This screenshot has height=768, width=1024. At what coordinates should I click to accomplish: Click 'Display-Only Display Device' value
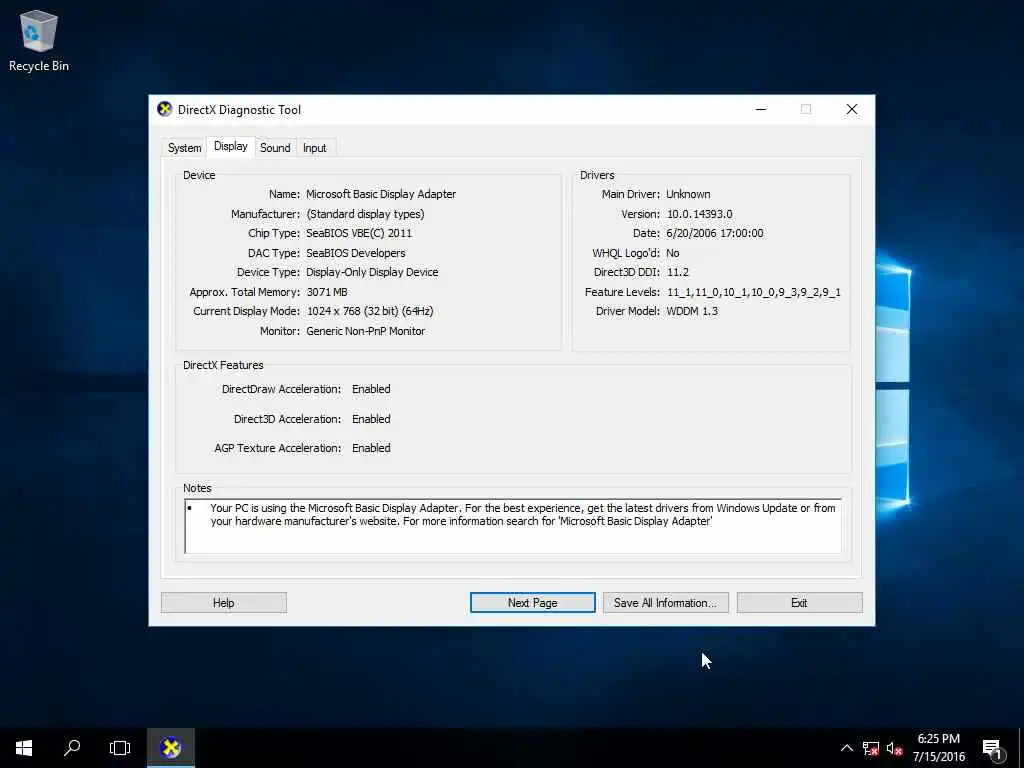(x=372, y=272)
